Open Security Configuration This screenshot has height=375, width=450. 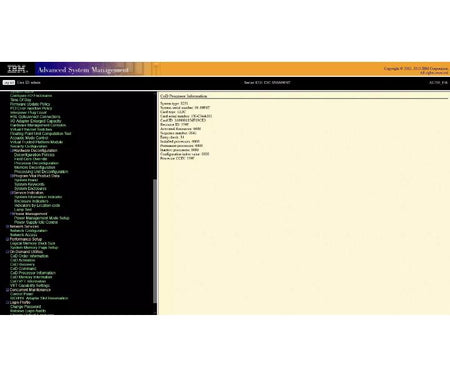coord(29,146)
